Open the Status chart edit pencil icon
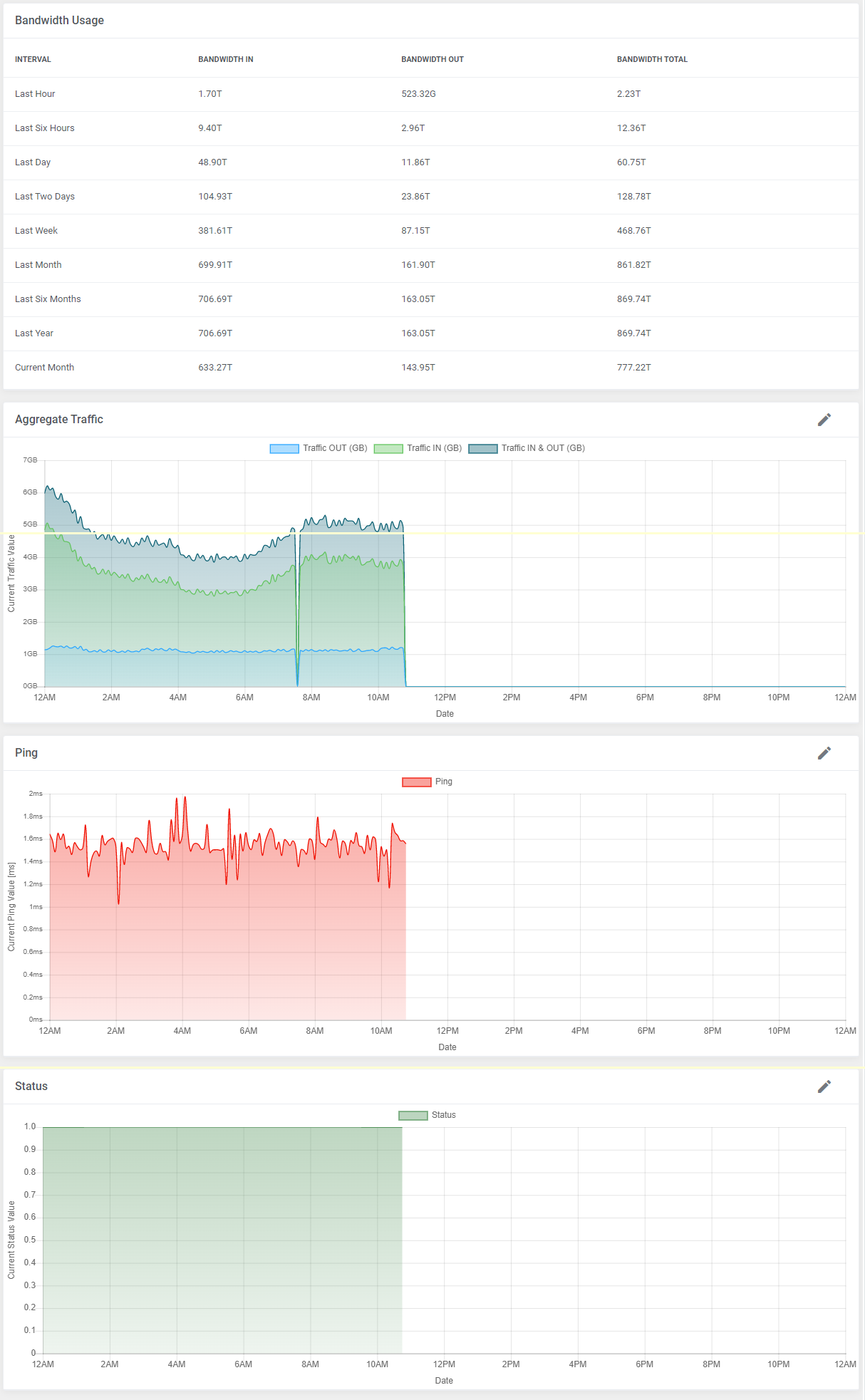This screenshot has width=865, height=1400. 824,1087
